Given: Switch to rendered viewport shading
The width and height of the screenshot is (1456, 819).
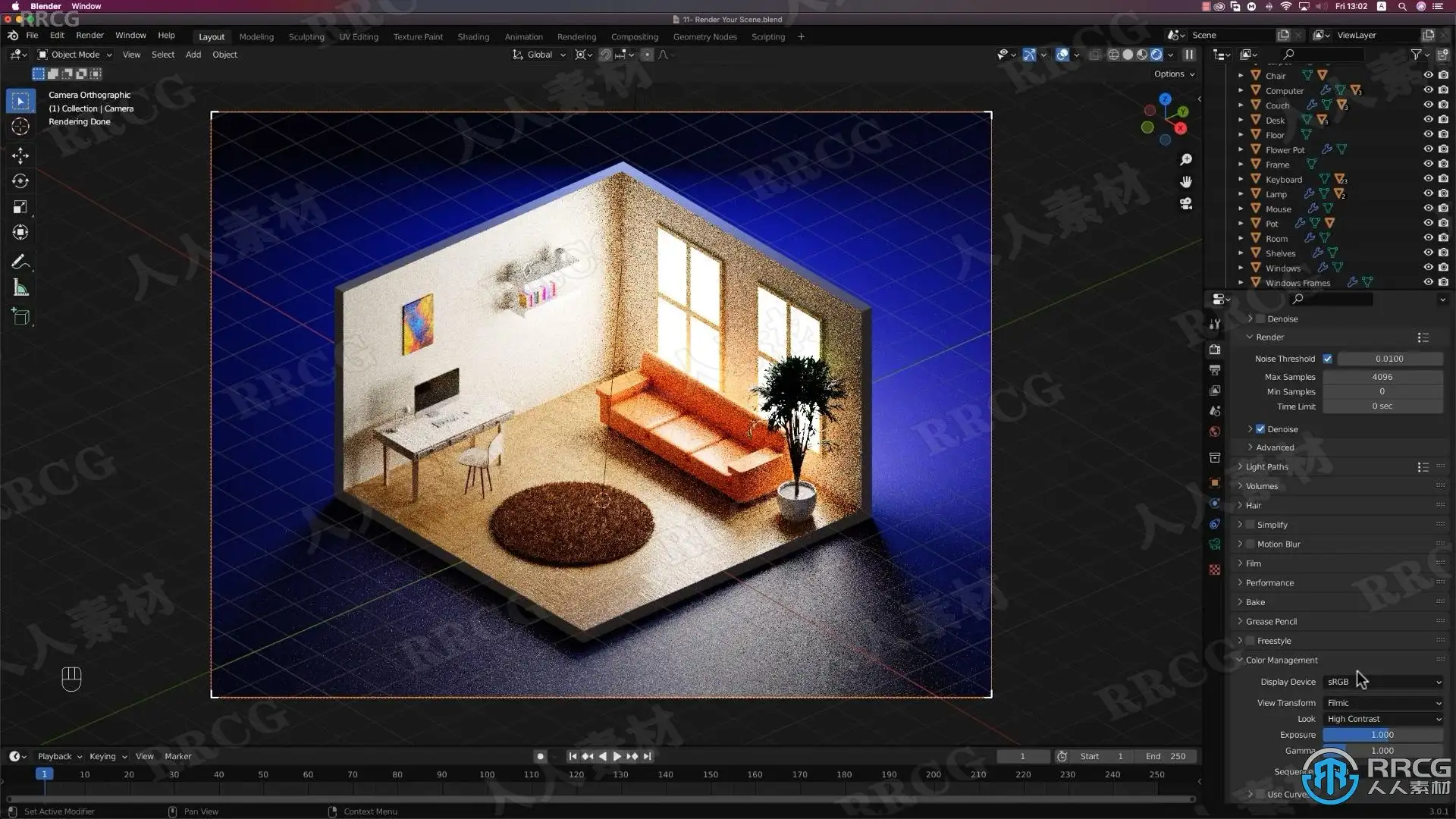Looking at the screenshot, I should (x=1156, y=55).
